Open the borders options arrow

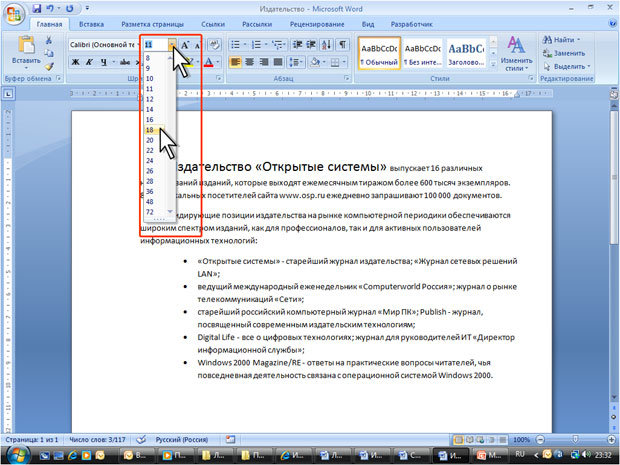pos(344,62)
